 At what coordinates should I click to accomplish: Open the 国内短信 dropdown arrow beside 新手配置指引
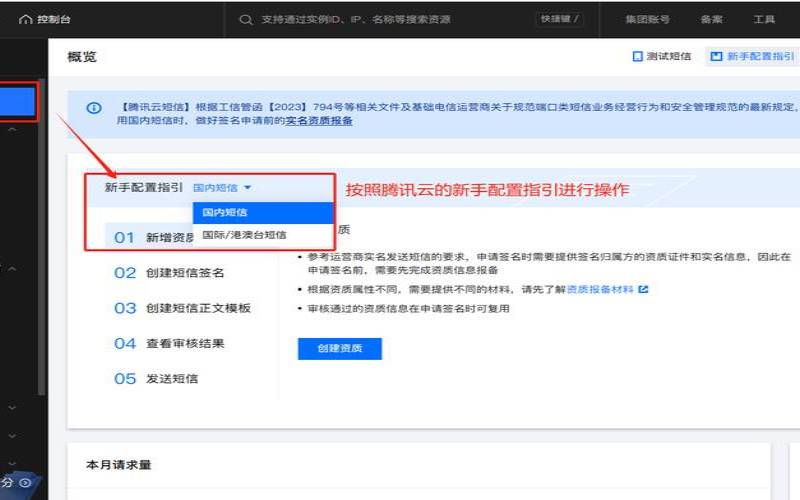click(247, 188)
